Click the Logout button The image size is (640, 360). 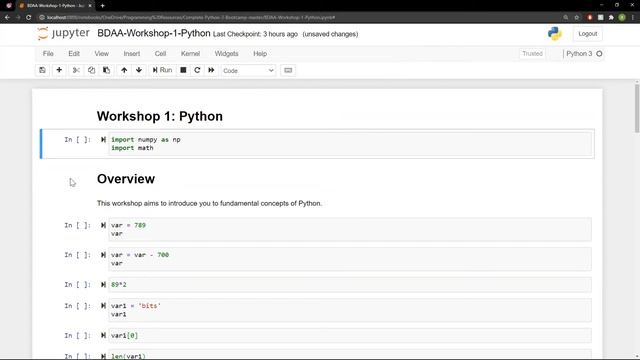coord(587,34)
